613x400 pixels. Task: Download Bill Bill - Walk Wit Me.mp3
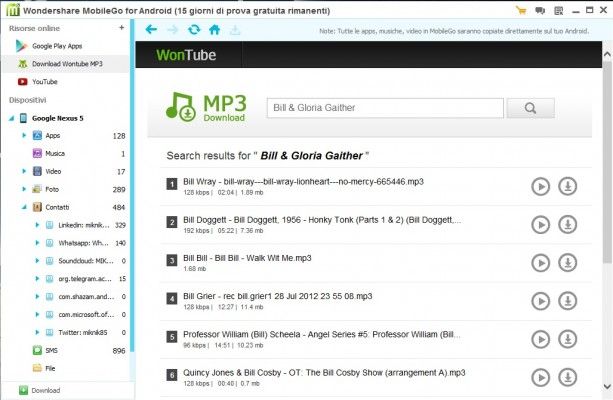(x=568, y=263)
